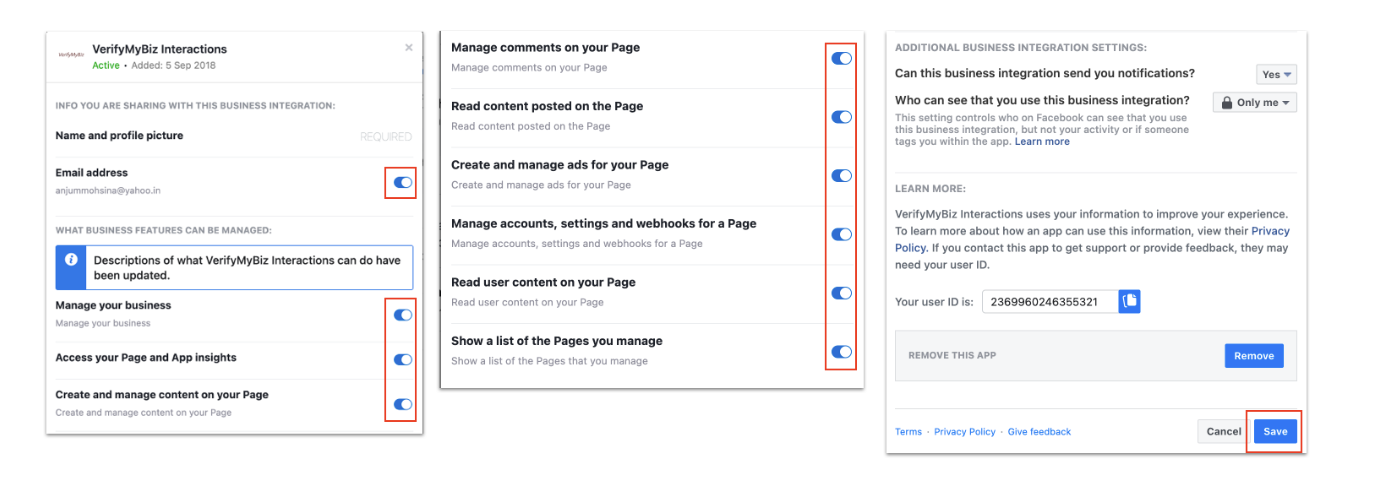Toggle Email address sharing off

click(x=403, y=183)
